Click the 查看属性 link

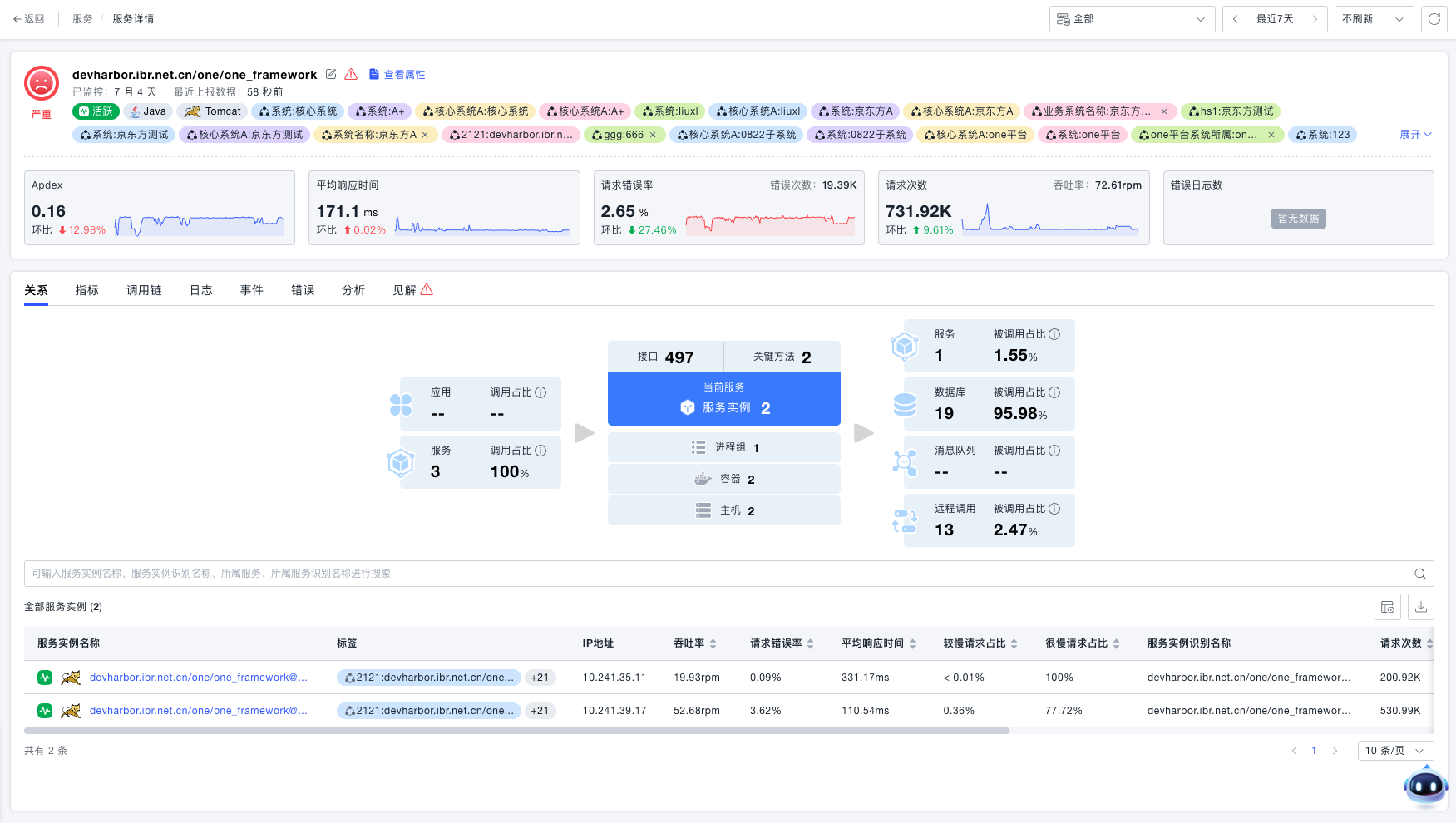click(397, 75)
